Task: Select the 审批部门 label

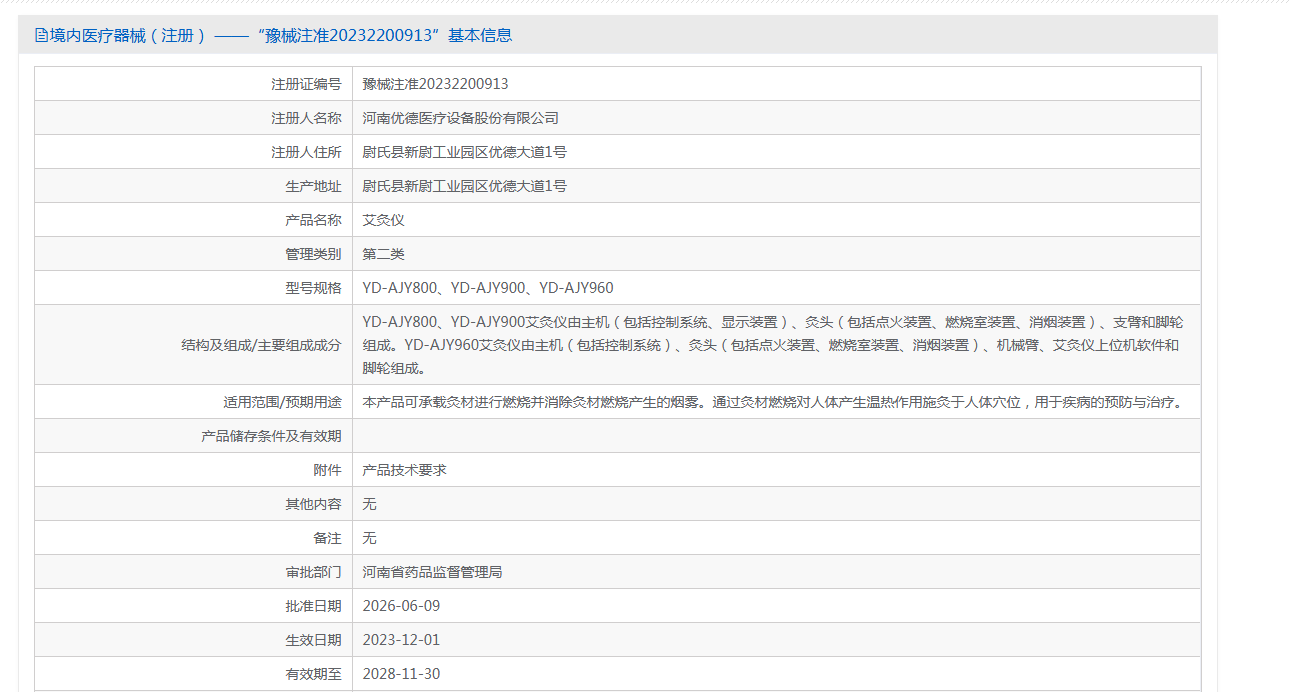Action: [313, 572]
